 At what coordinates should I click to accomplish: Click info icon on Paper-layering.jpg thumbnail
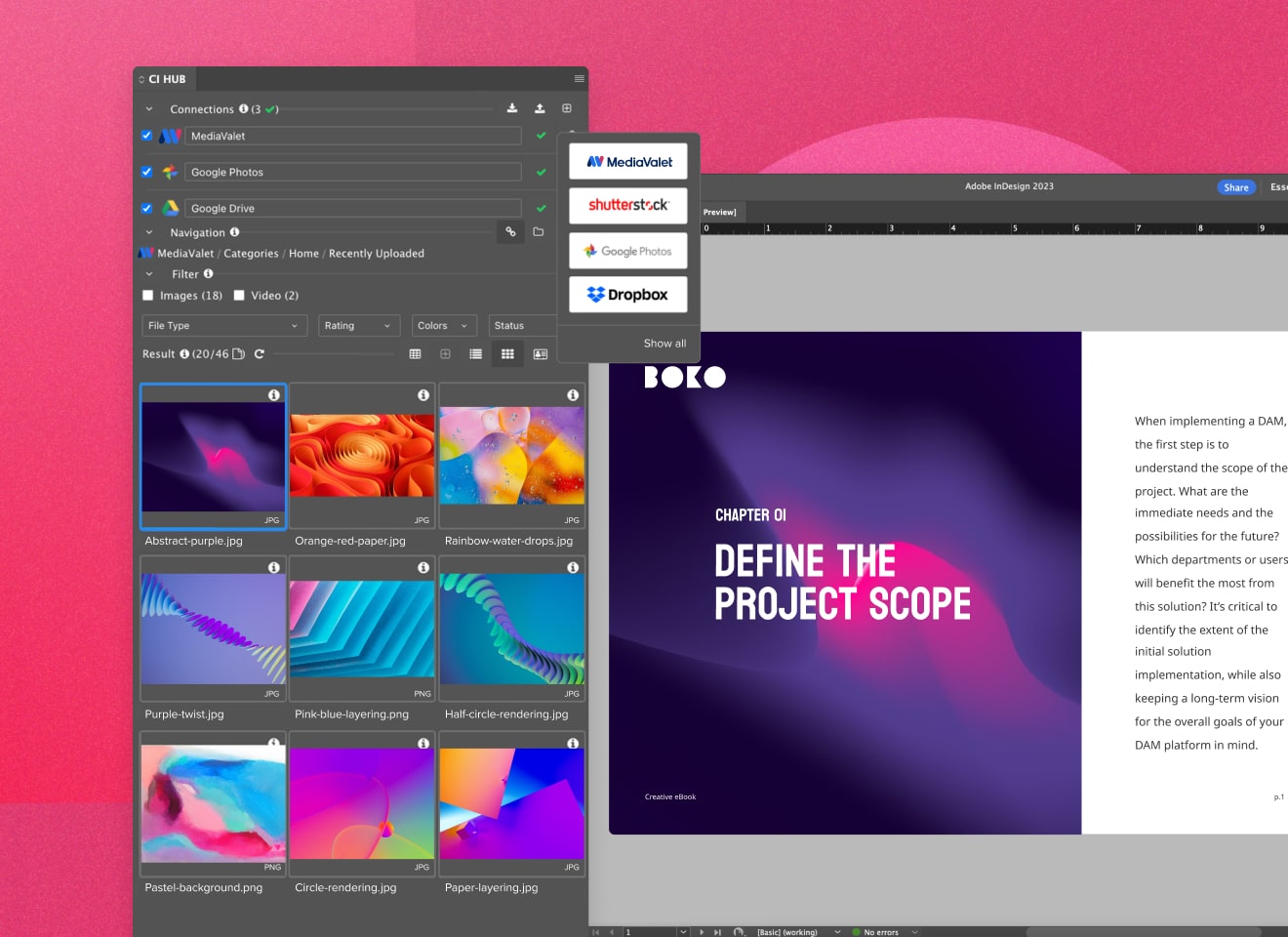coord(573,743)
